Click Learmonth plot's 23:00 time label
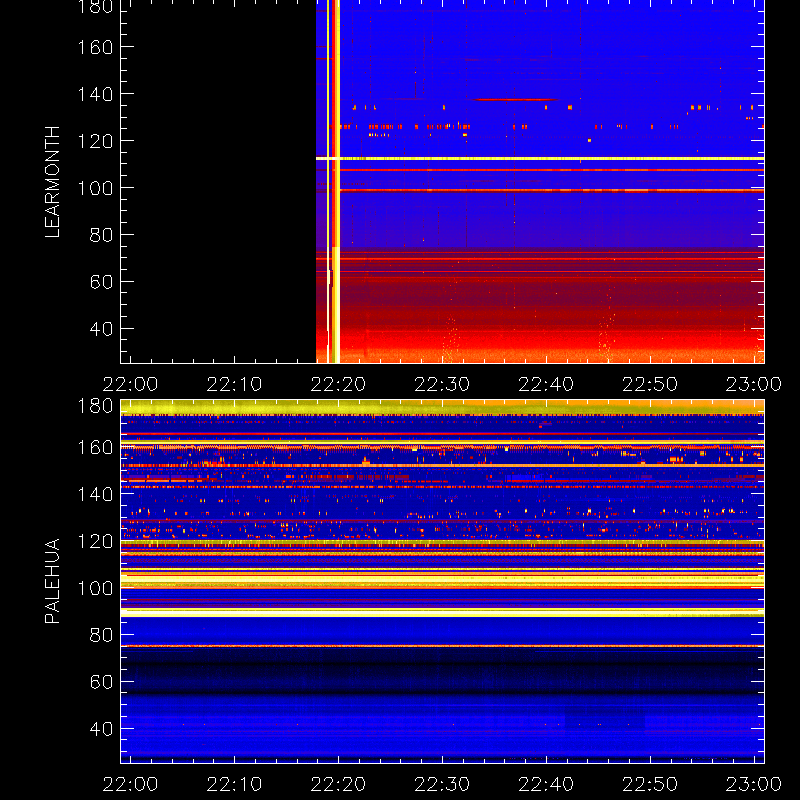Viewport: 800px width, 800px height. [x=754, y=384]
